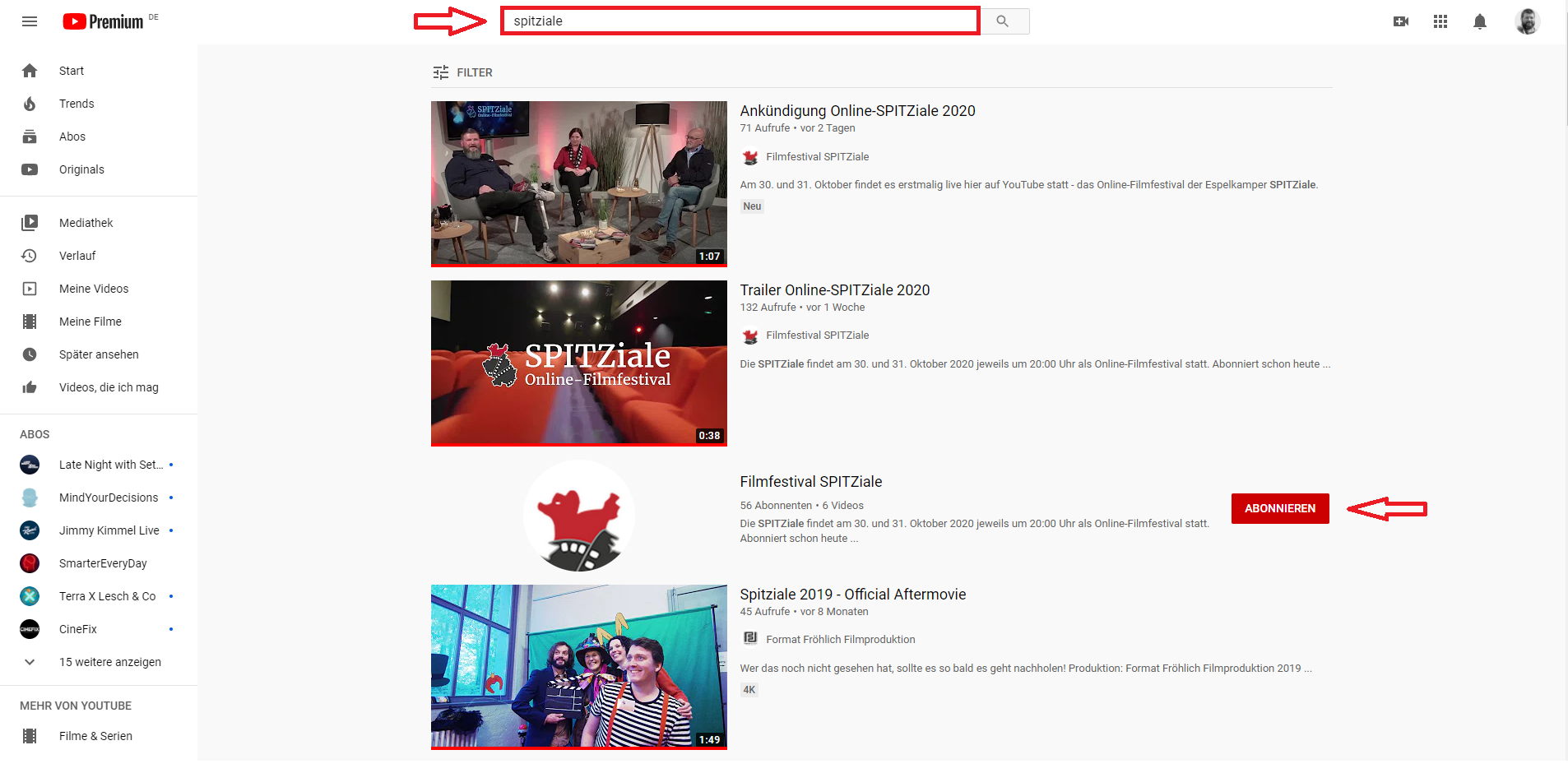Open SmarterEveryDay subscription

99,563
